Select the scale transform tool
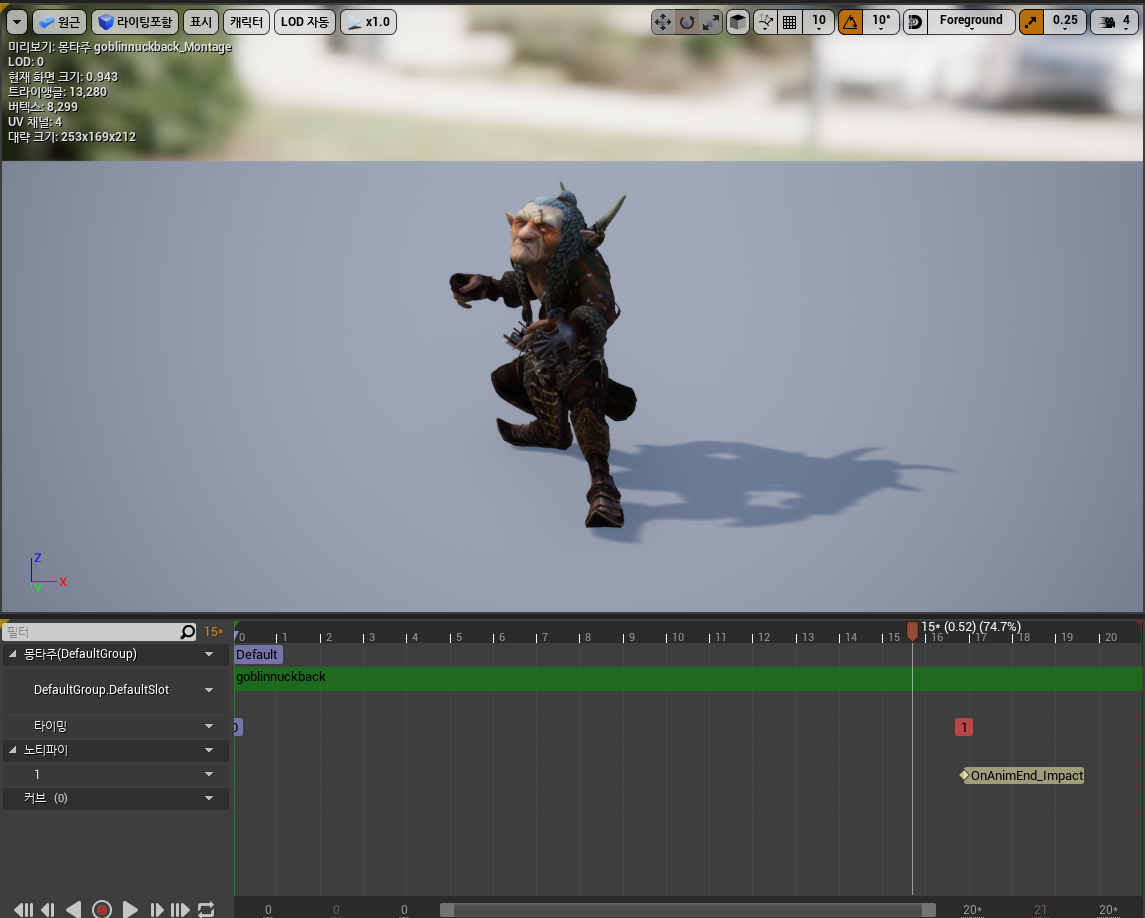Image resolution: width=1145 pixels, height=918 pixels. click(711, 22)
